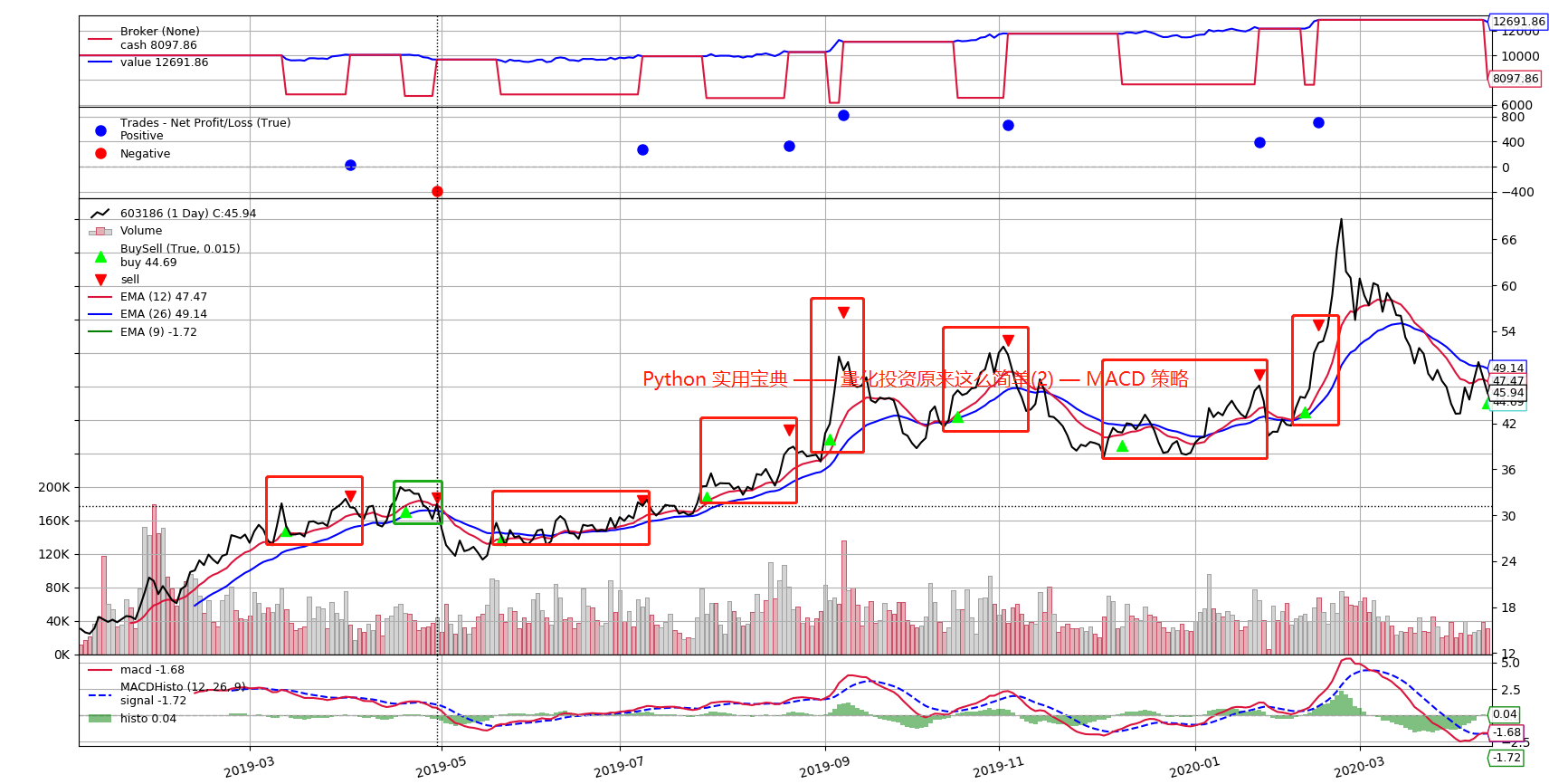This screenshot has height=784, width=1568.
Task: Click the red Negative legend dot
Action: point(100,153)
